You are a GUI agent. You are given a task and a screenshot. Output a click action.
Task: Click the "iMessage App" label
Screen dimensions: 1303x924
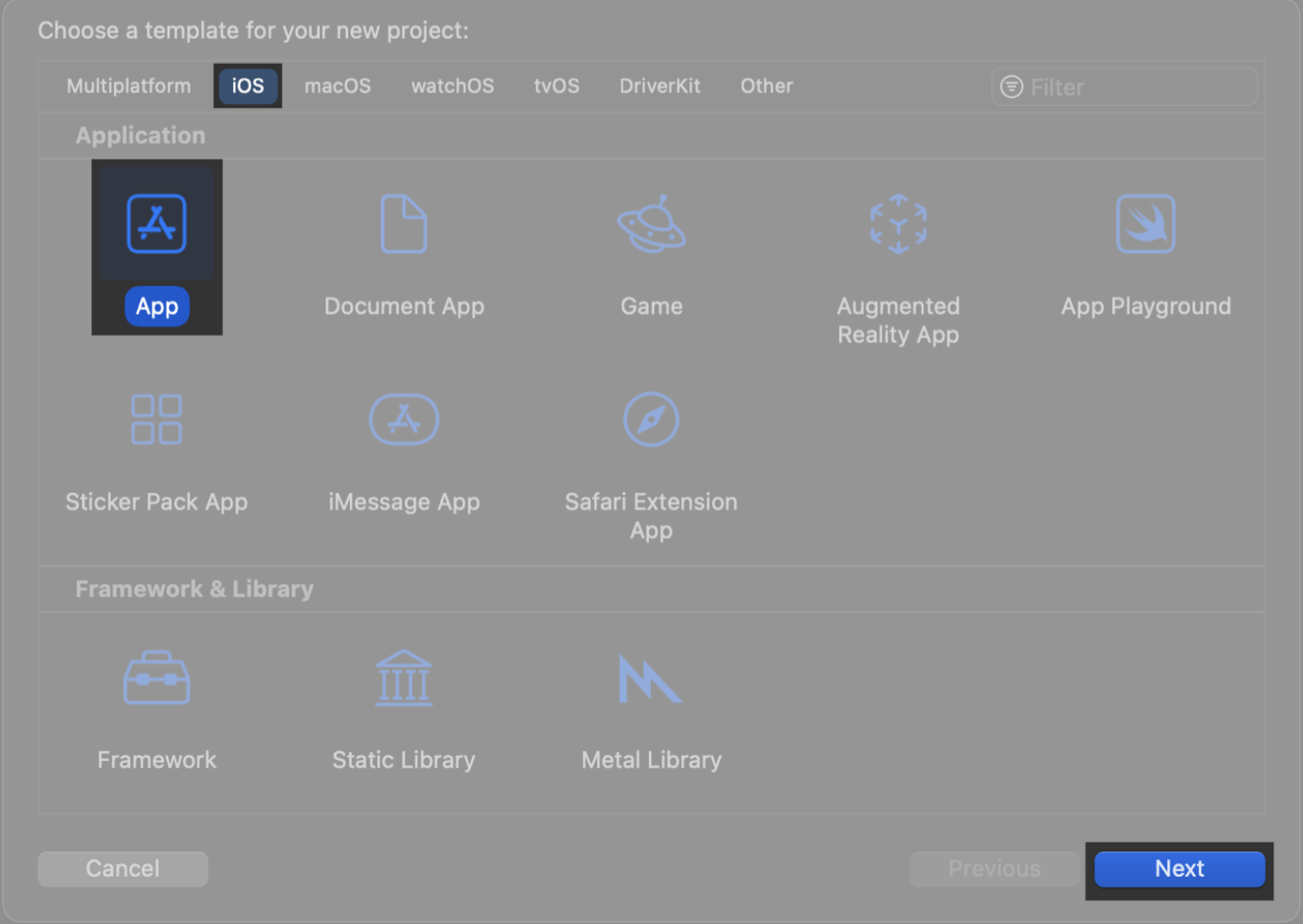pyautogui.click(x=403, y=502)
